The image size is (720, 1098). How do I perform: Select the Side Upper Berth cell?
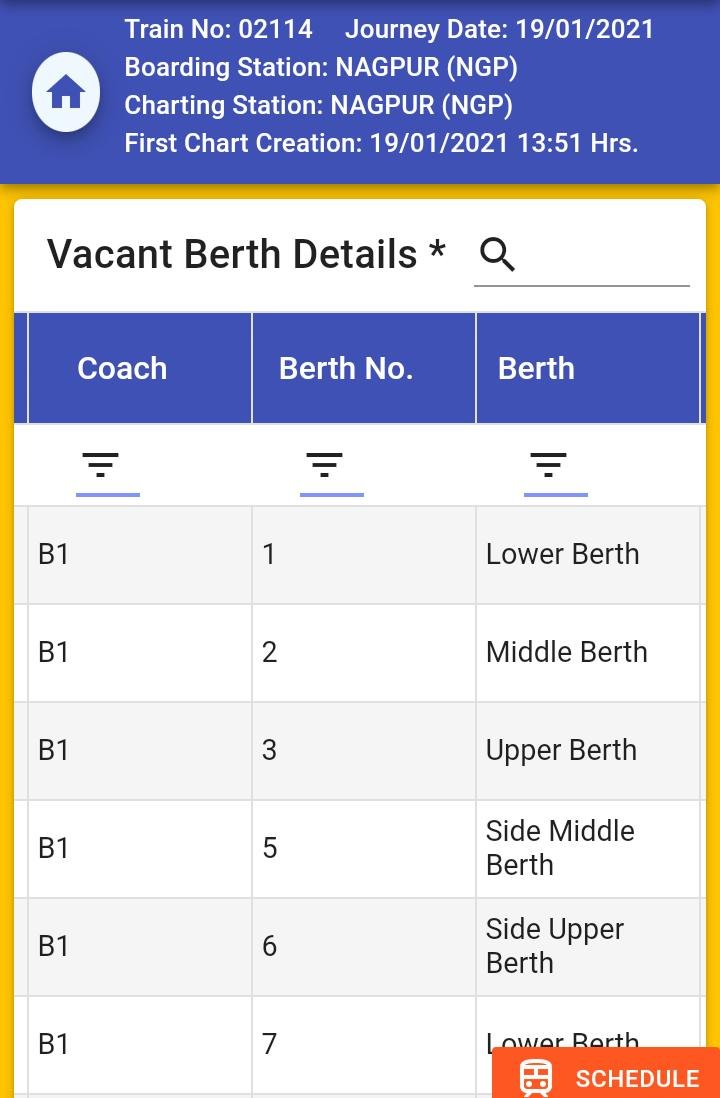pos(555,946)
